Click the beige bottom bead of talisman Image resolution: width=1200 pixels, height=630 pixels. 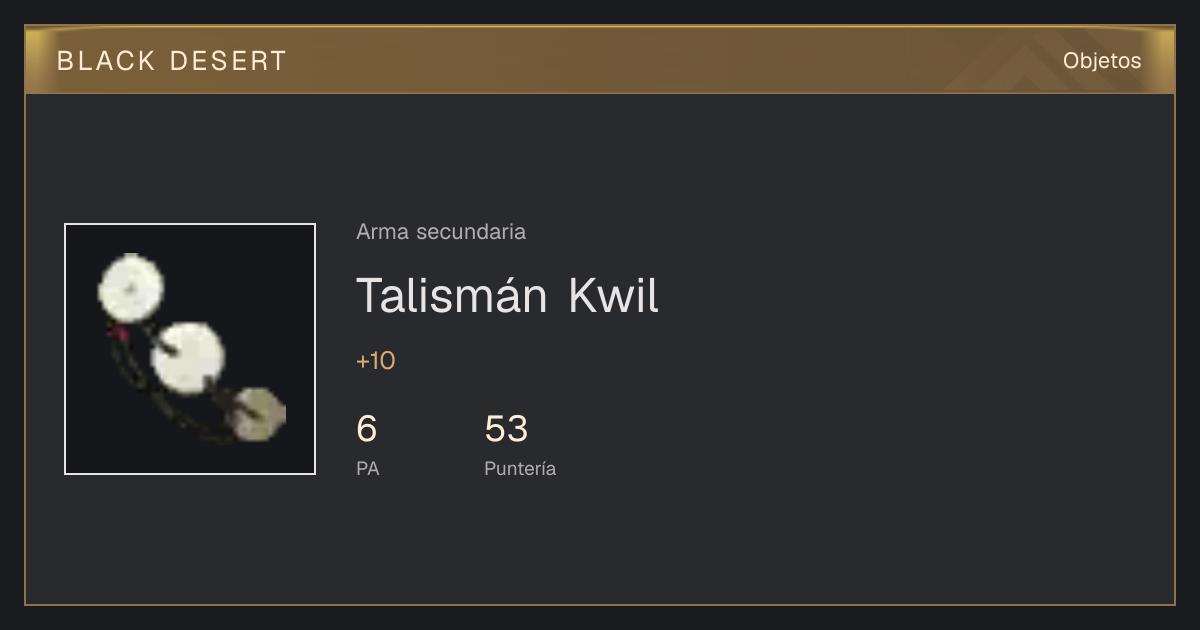coord(258,414)
